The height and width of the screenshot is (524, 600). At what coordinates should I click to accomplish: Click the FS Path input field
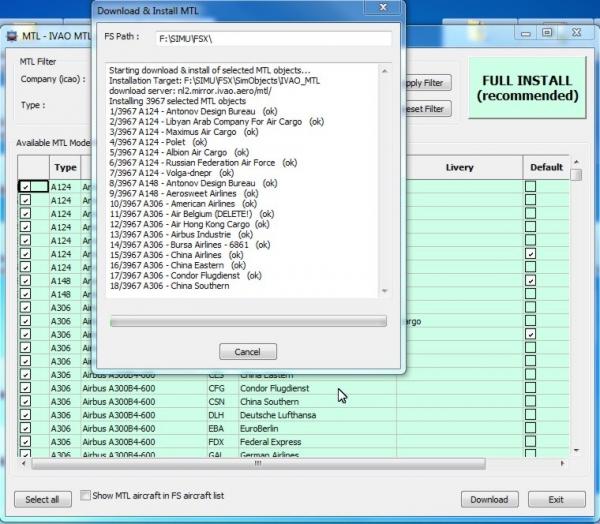pos(274,39)
